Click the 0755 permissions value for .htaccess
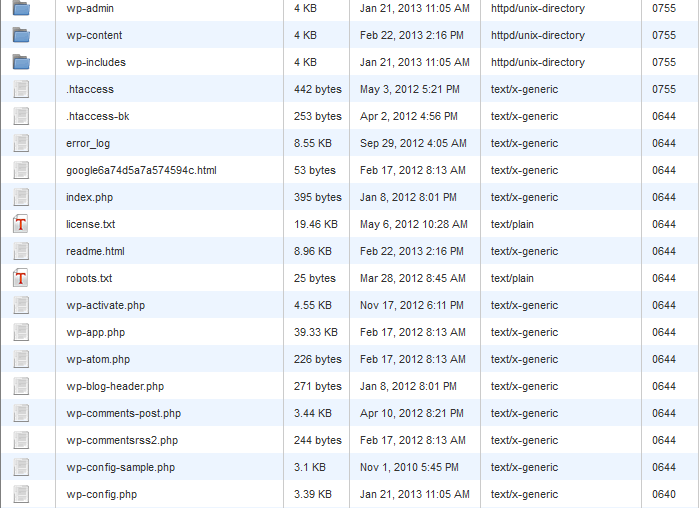Viewport: 699px width, 508px height. pyautogui.click(x=664, y=89)
